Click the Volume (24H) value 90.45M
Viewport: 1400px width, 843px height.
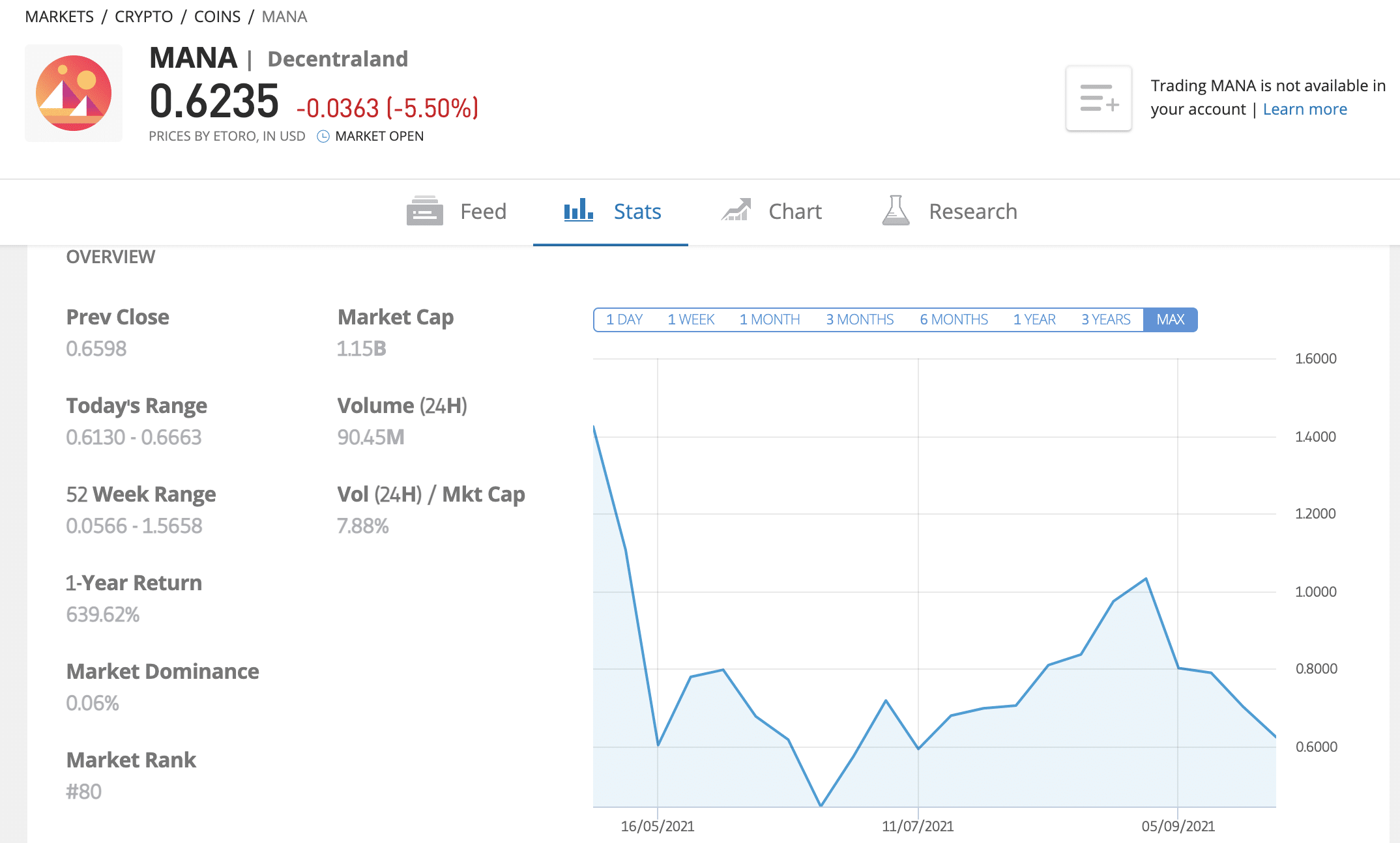click(371, 437)
